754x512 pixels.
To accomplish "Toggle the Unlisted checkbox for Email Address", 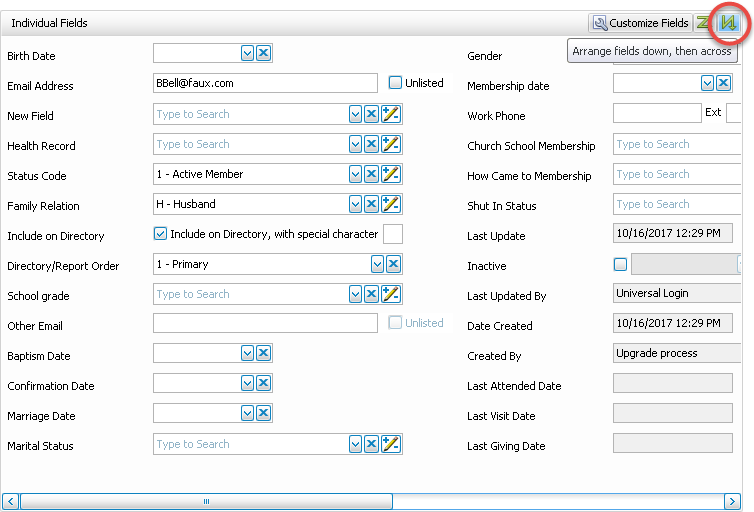I will pos(396,83).
